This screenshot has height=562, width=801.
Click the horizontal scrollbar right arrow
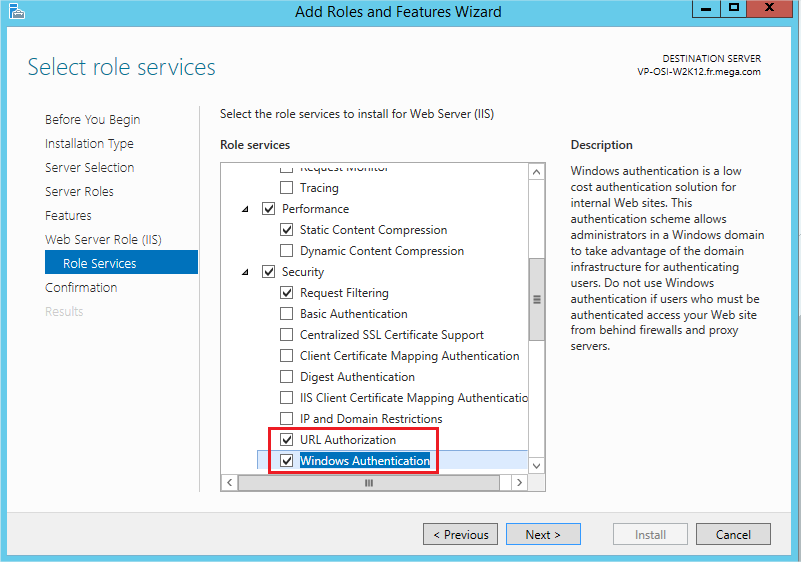coord(518,482)
